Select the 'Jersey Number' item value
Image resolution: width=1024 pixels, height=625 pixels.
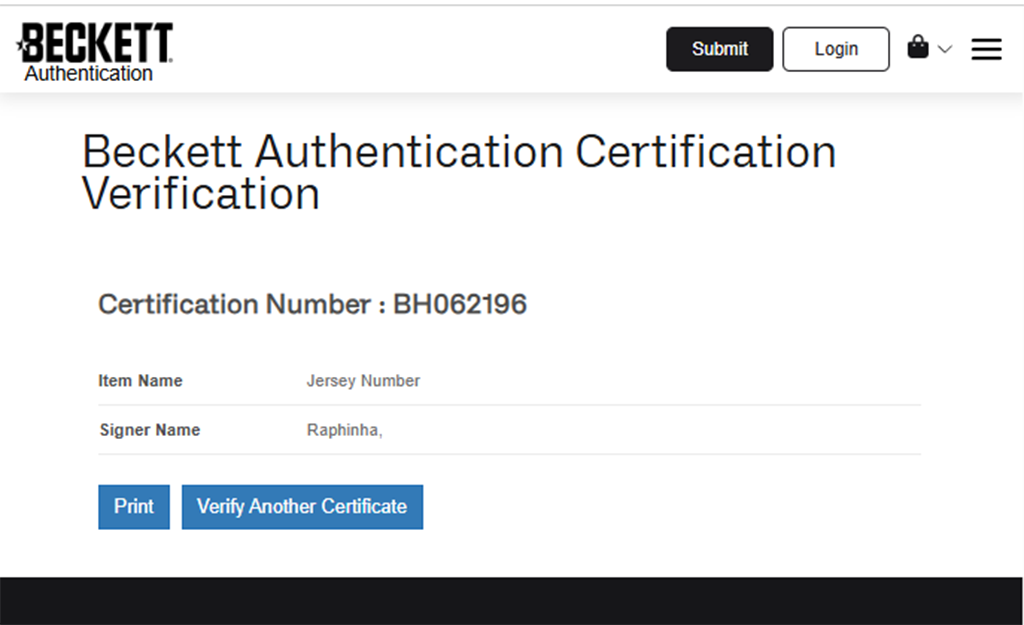point(363,381)
